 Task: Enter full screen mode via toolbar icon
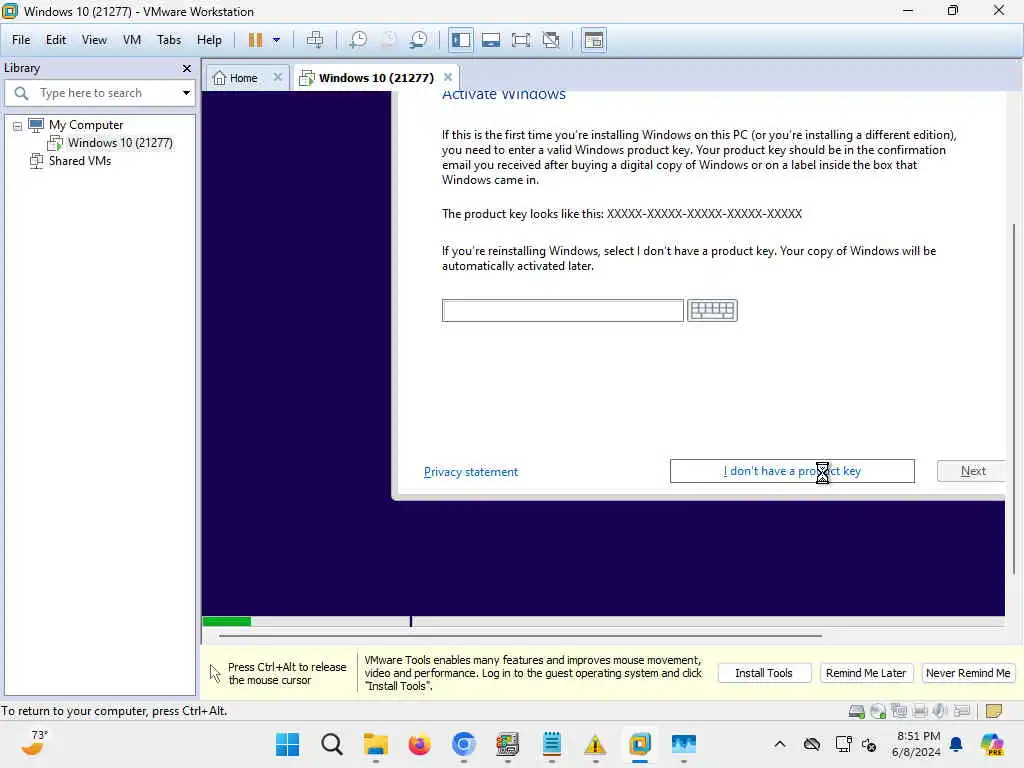[520, 40]
